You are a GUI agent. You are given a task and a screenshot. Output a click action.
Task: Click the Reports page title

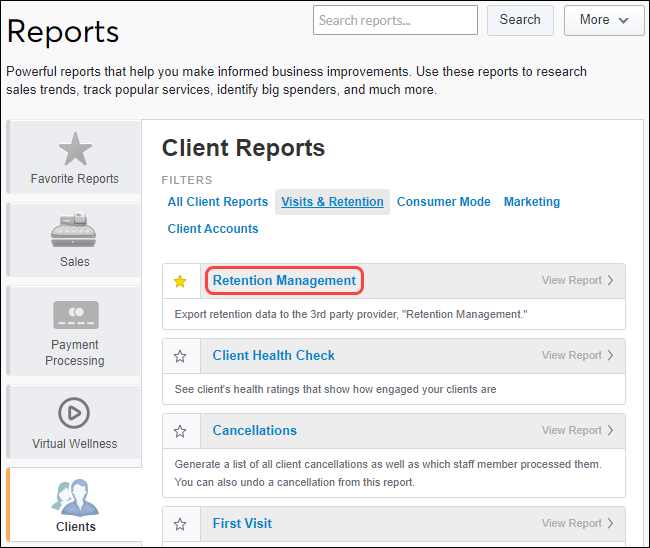click(x=63, y=32)
